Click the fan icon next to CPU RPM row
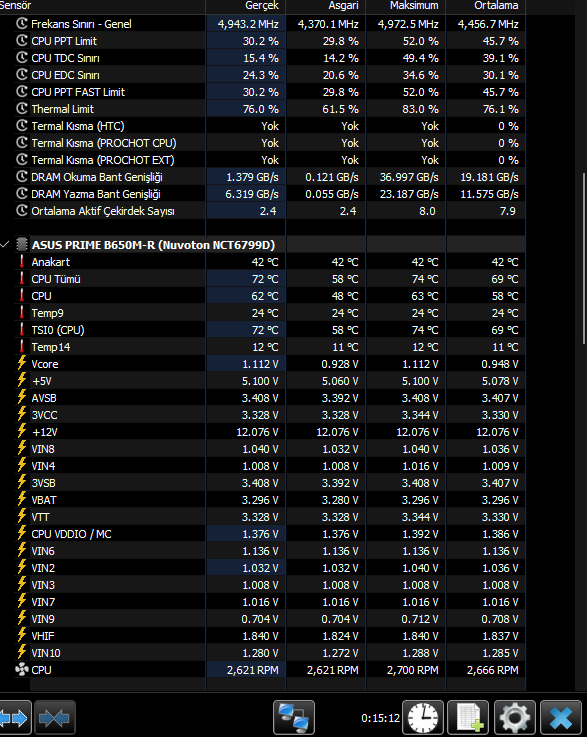 [x=22, y=670]
